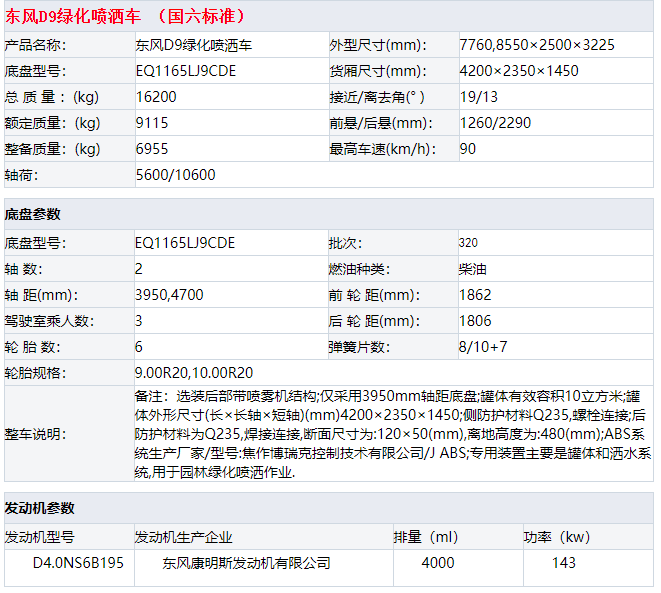Viewport: 661px width, 593px height.
Task: Select the max speed value 90
Action: pyautogui.click(x=467, y=149)
